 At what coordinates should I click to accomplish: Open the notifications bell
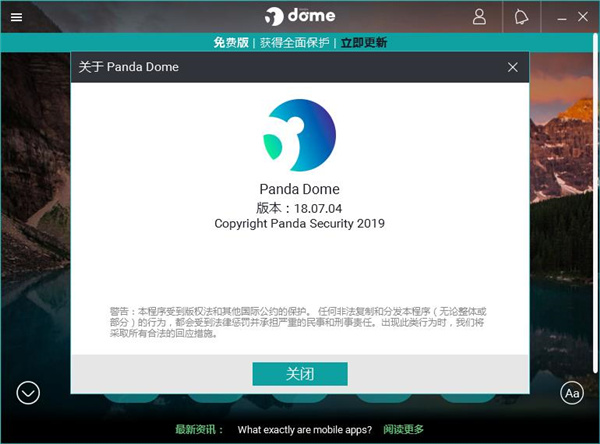pos(521,17)
